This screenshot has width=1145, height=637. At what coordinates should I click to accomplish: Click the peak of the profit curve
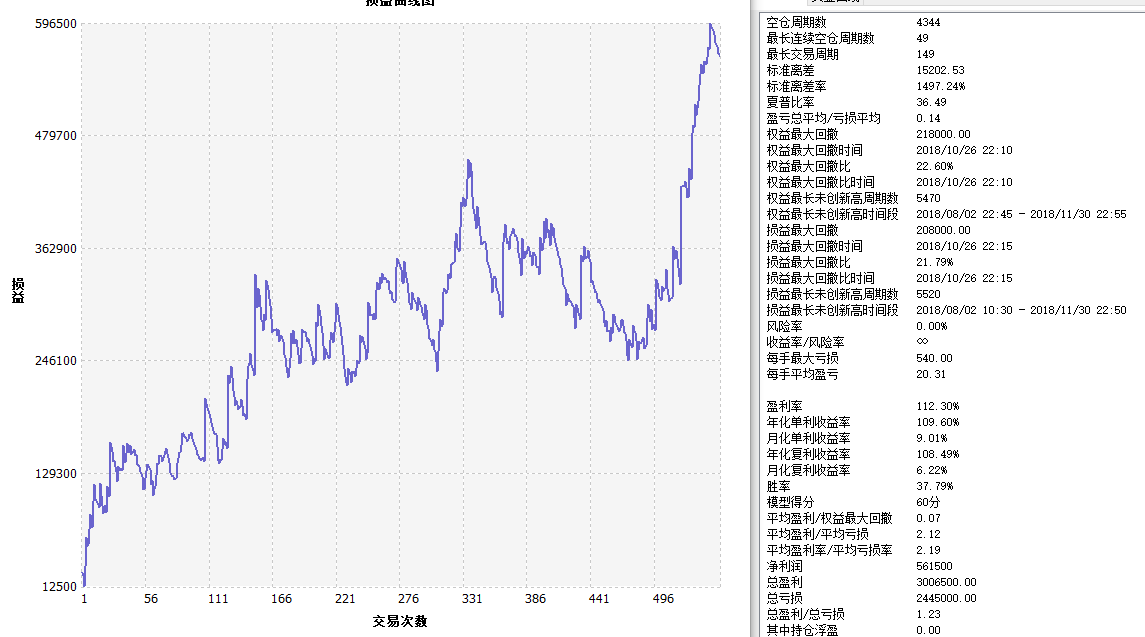click(x=710, y=24)
